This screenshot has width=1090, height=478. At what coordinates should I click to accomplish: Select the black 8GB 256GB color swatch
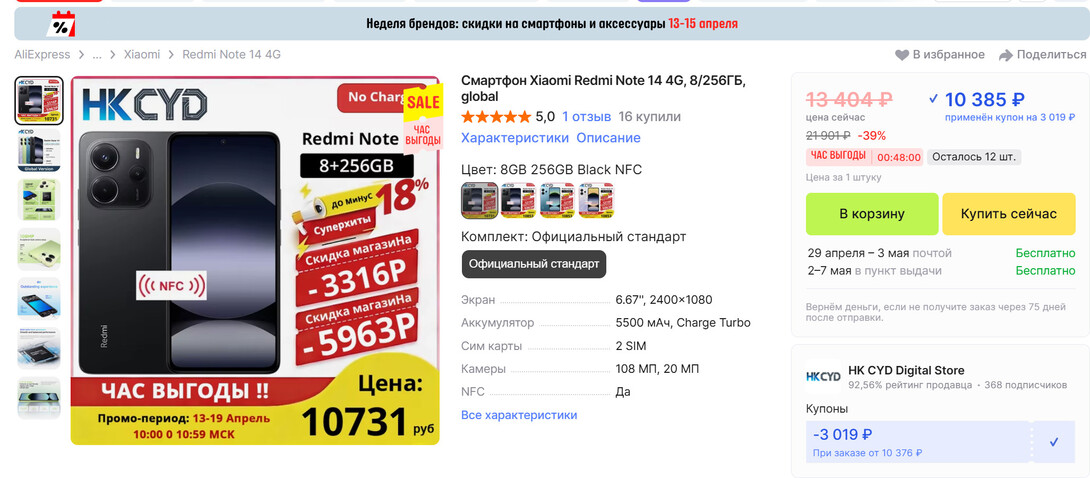click(x=480, y=201)
